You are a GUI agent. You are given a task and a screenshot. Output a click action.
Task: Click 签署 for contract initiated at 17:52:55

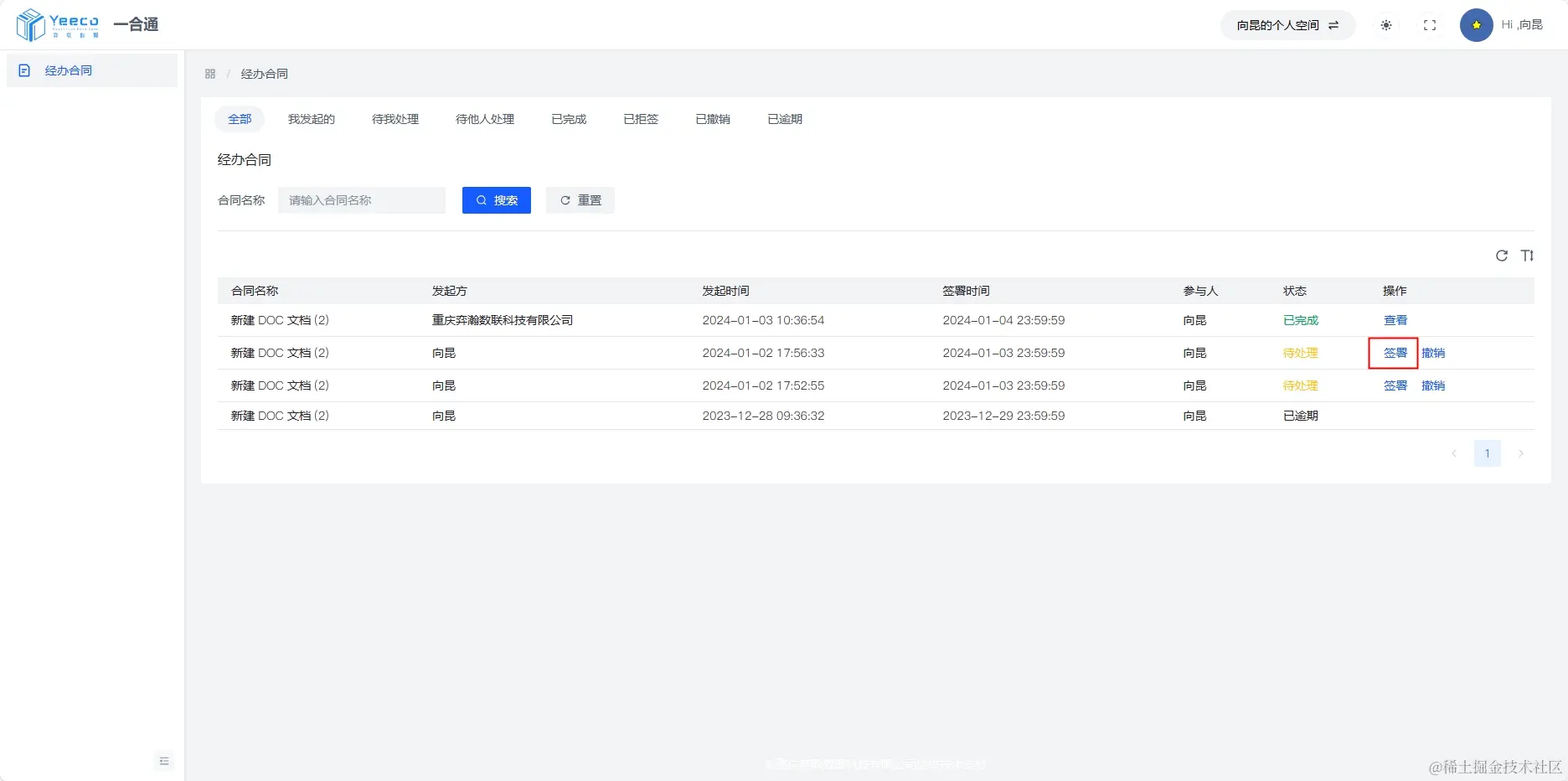tap(1395, 385)
